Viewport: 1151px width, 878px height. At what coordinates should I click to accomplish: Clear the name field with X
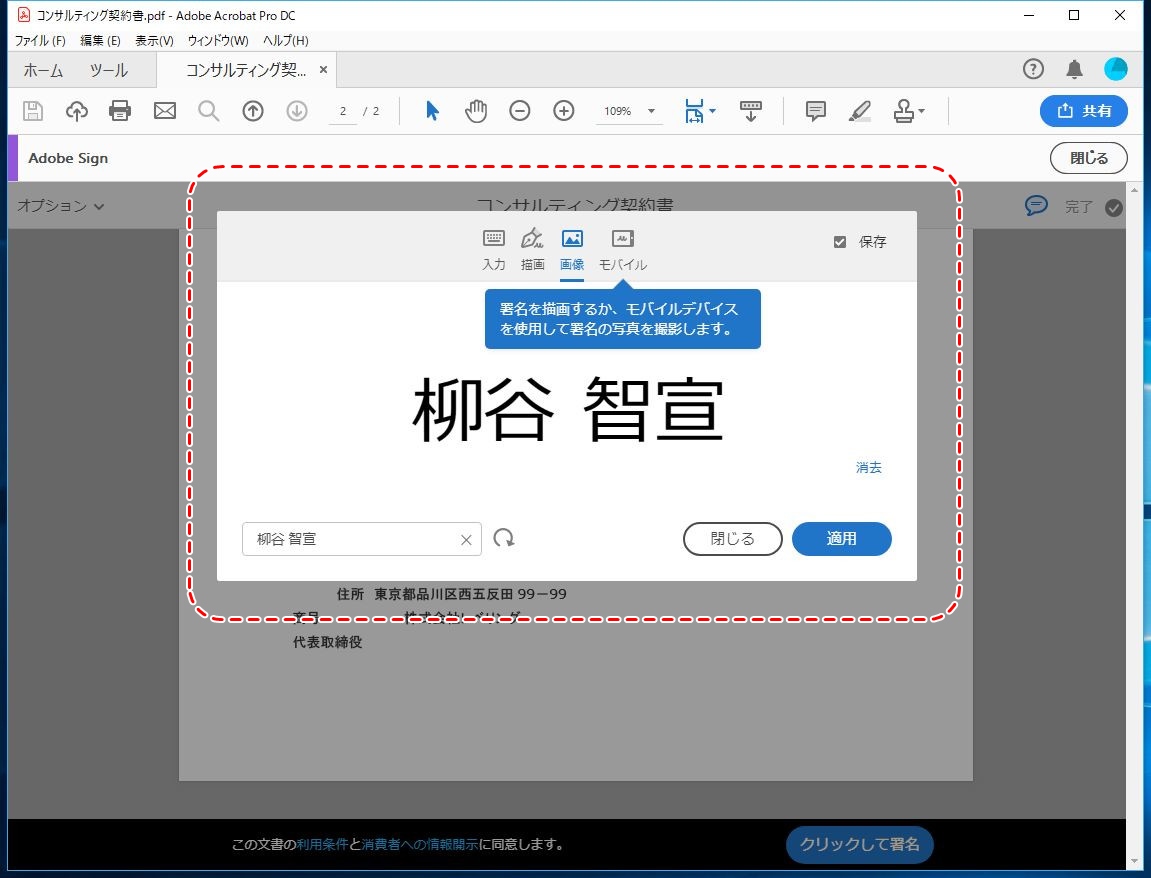point(466,540)
